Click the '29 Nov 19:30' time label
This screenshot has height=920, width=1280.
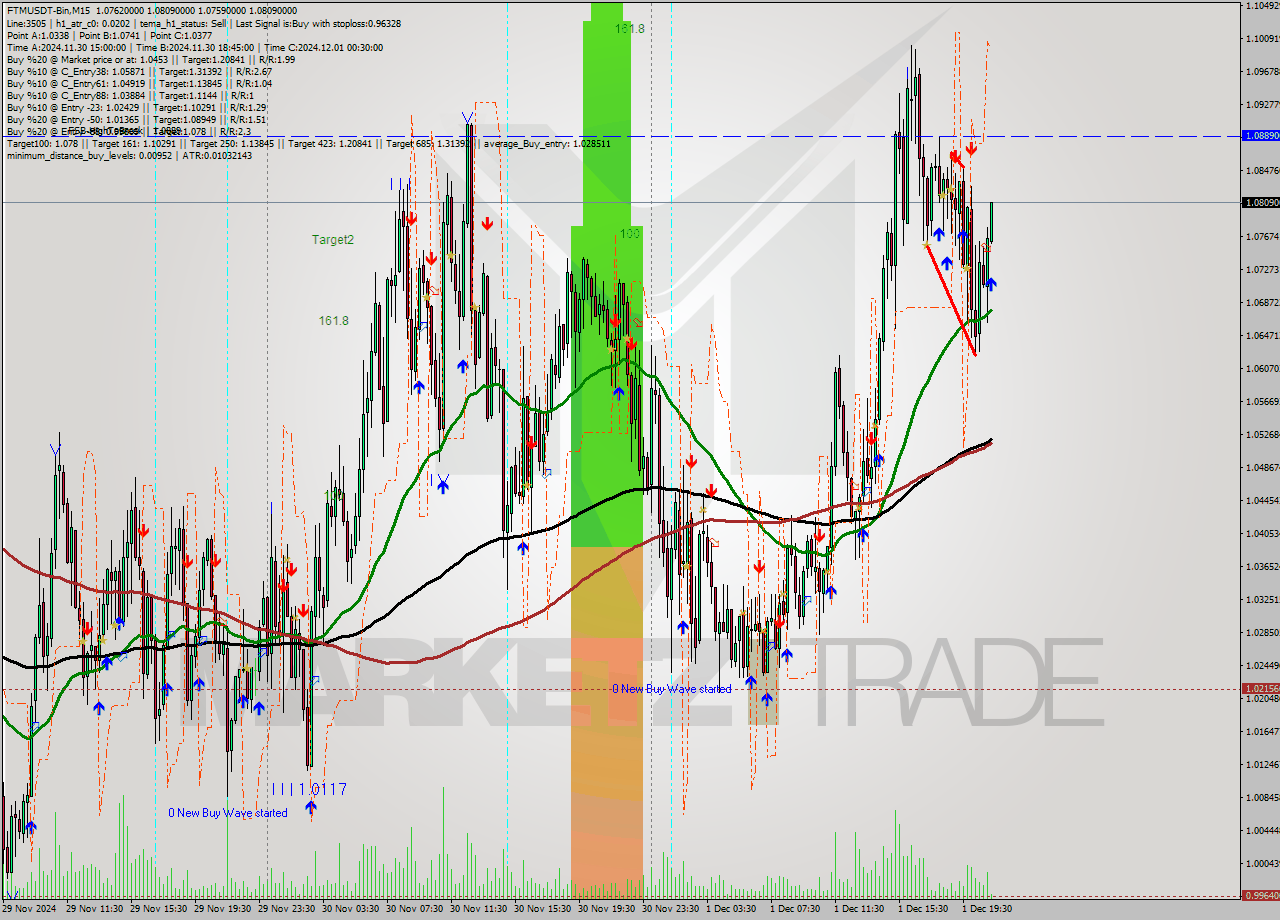tap(223, 909)
